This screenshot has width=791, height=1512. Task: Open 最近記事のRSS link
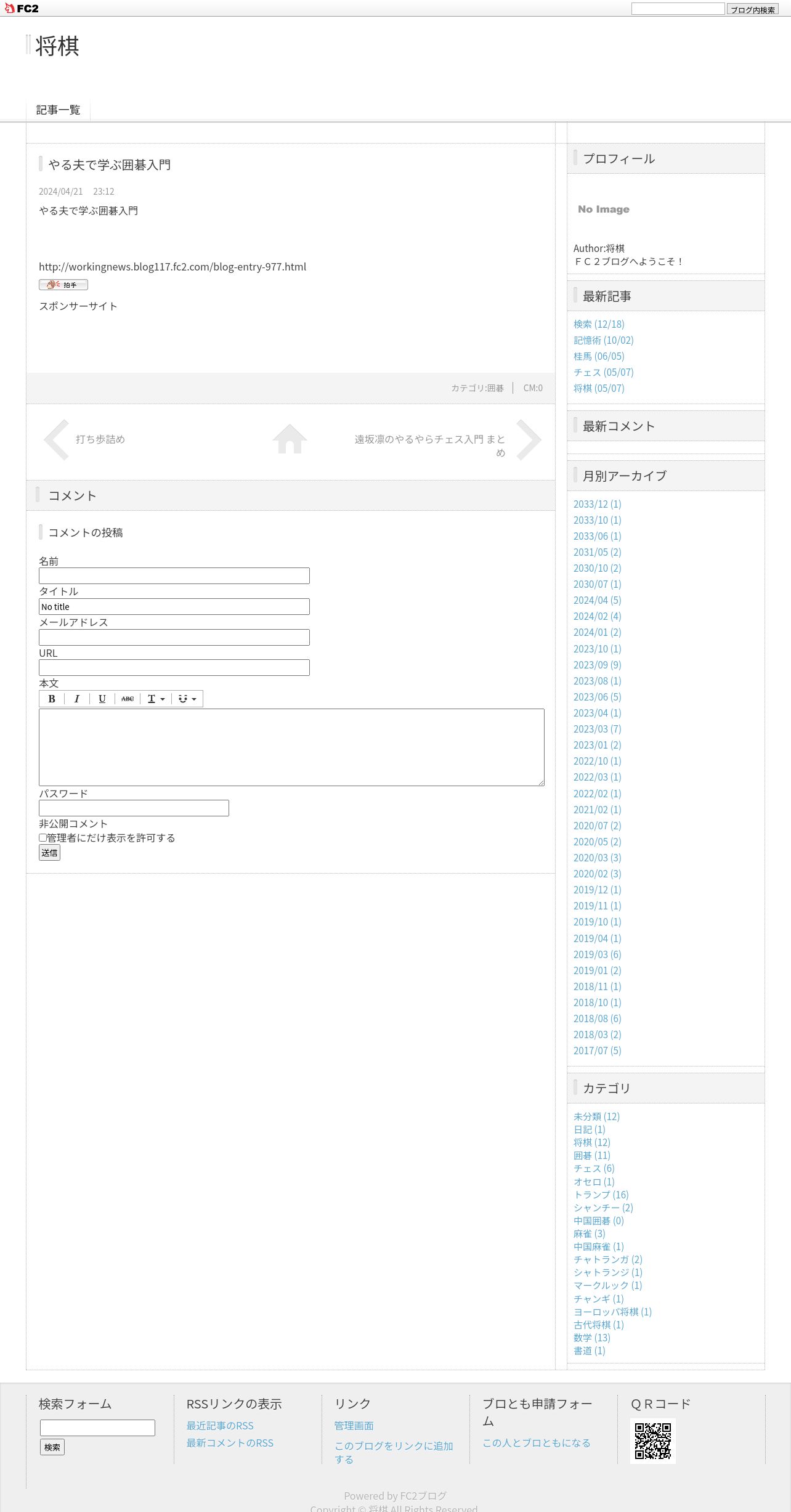[x=220, y=1426]
